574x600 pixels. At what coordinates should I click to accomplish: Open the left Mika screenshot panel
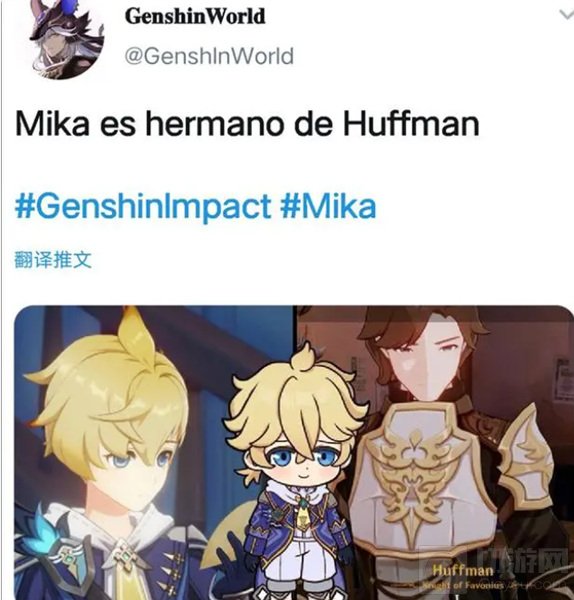coord(153,453)
